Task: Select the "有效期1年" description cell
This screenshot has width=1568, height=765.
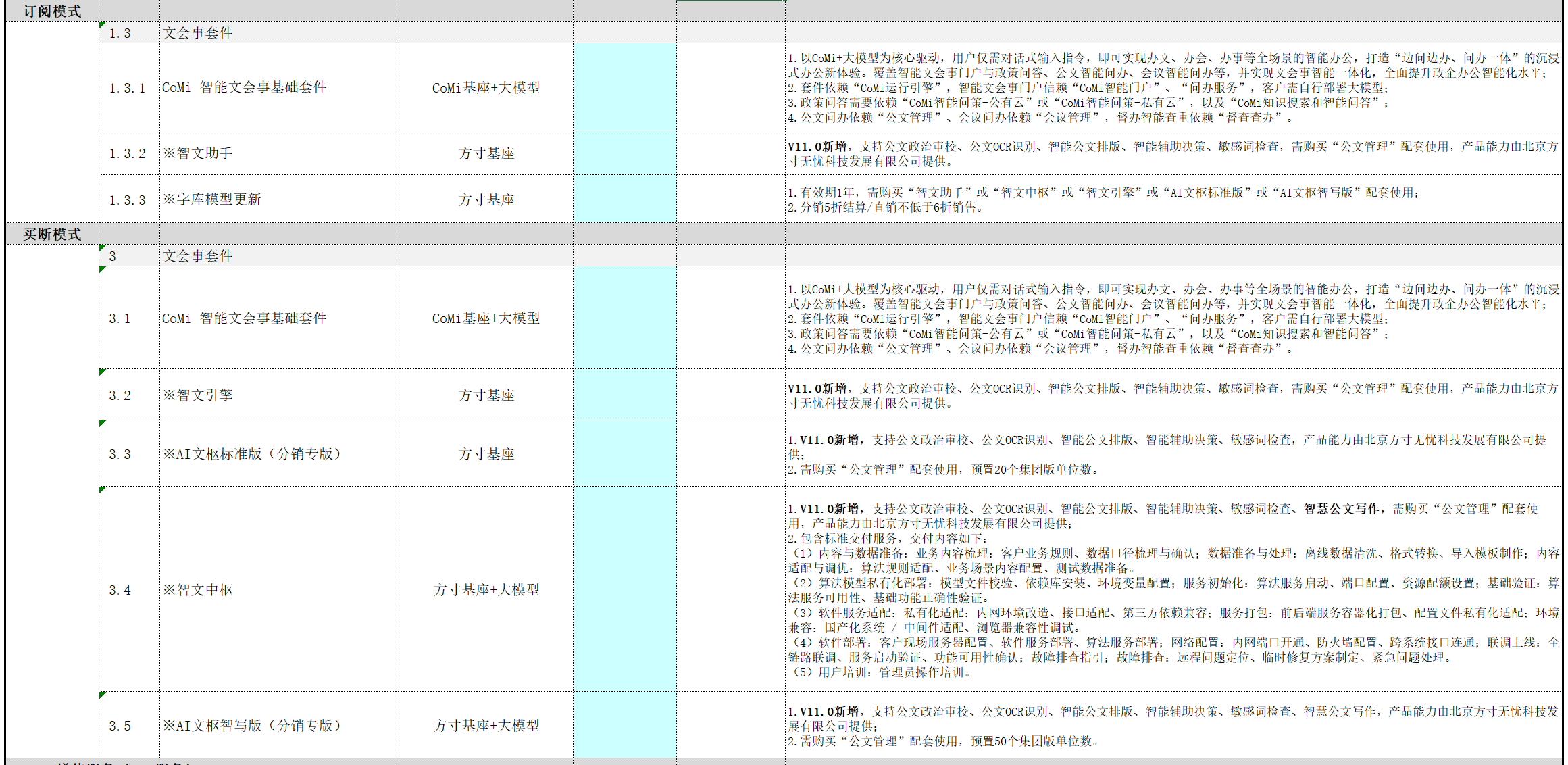Action: (x=1173, y=199)
